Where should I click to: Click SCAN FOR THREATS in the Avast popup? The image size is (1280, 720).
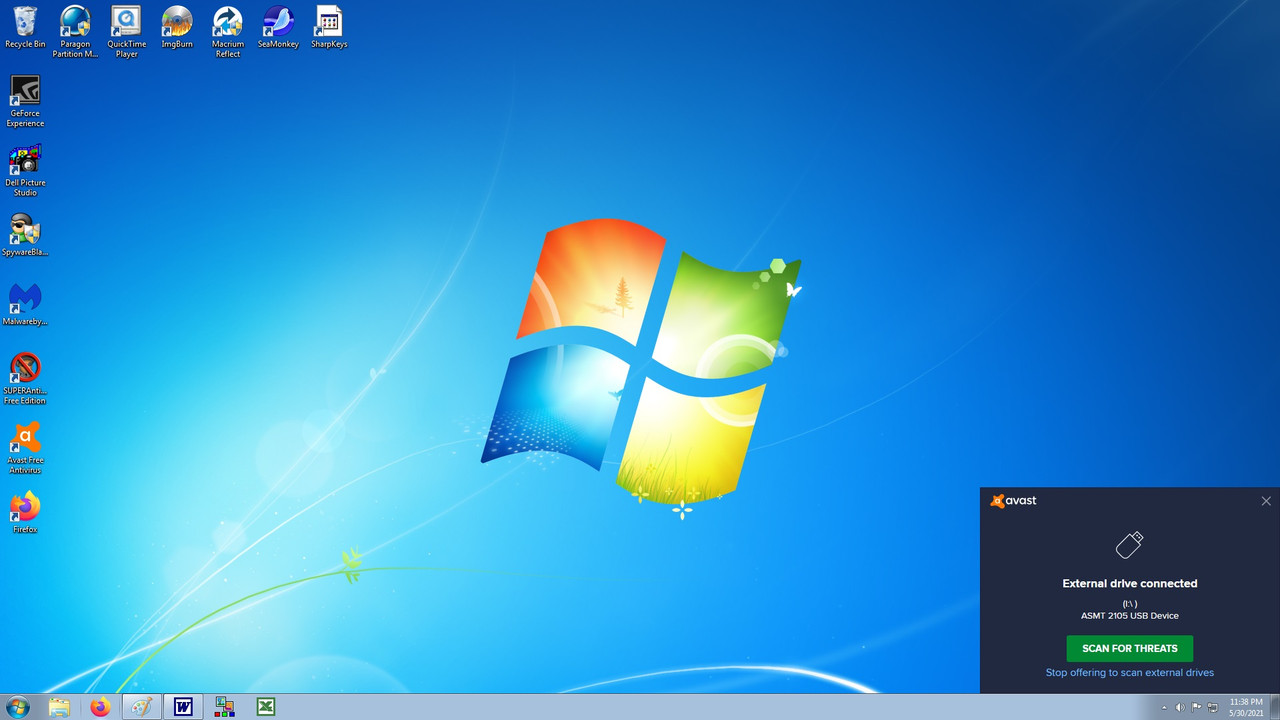pos(1129,648)
